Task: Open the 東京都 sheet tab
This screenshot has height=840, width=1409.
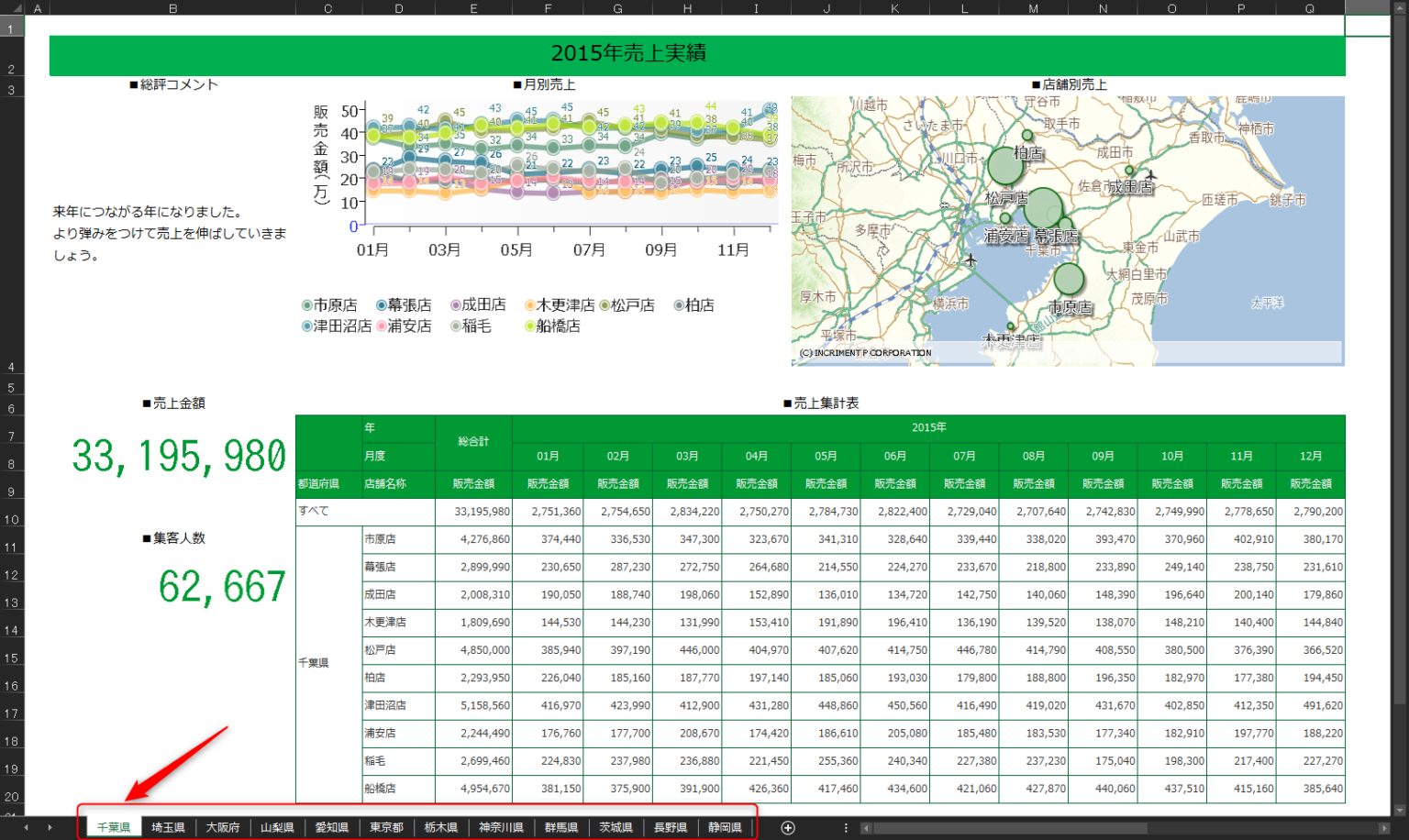Action: point(386,827)
